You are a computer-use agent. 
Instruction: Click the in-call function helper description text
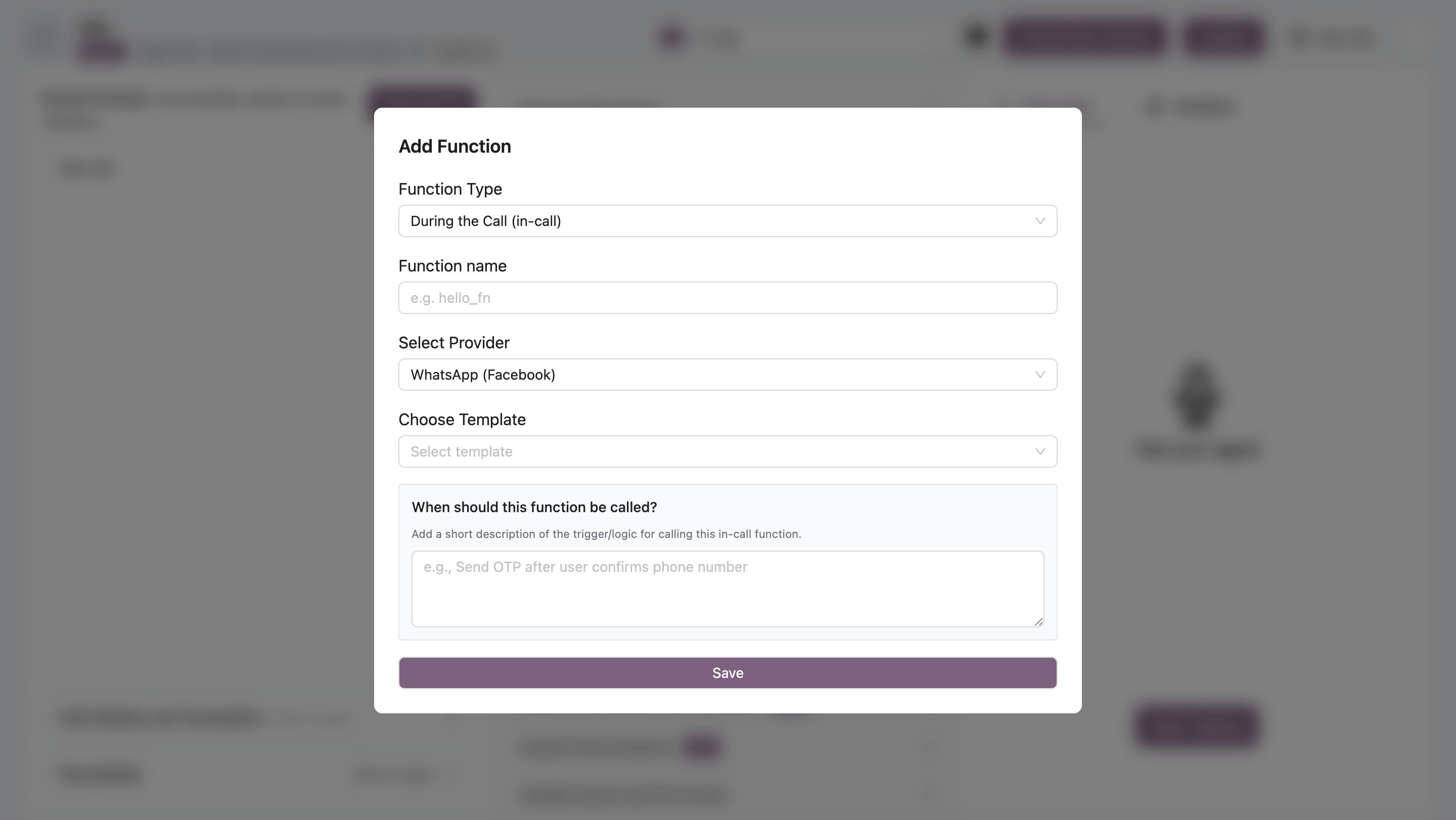tap(606, 534)
